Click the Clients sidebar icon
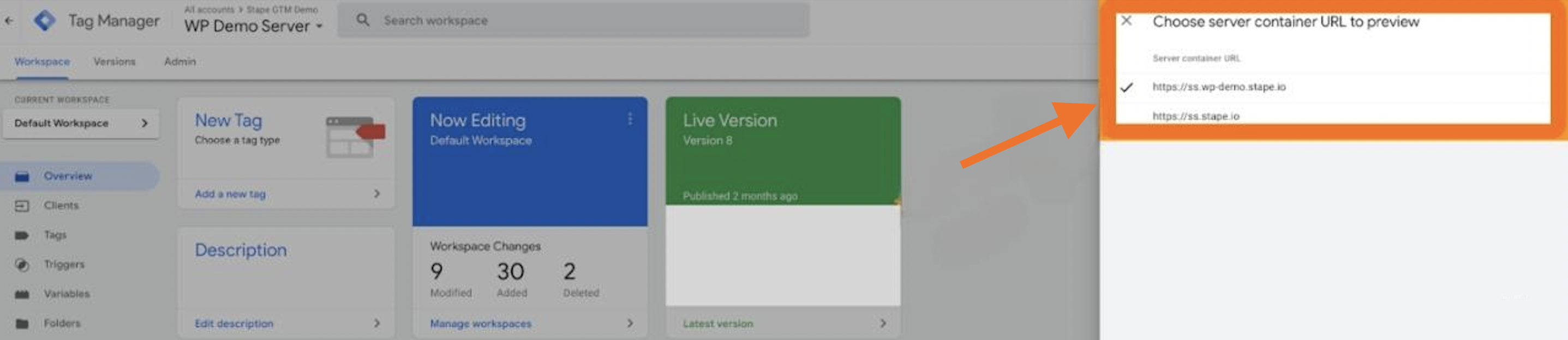Viewport: 1568px width, 340px height. [22, 205]
